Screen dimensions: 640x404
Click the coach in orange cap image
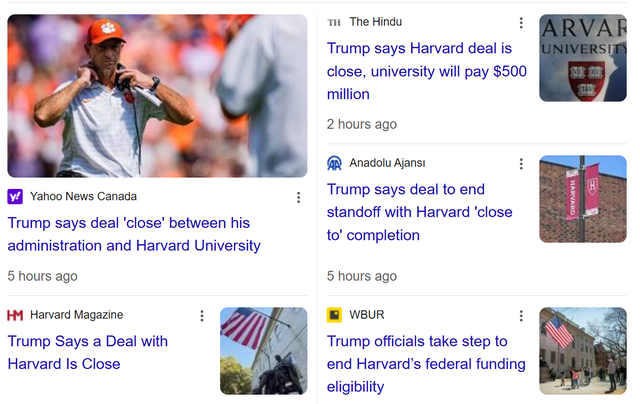pos(157,96)
